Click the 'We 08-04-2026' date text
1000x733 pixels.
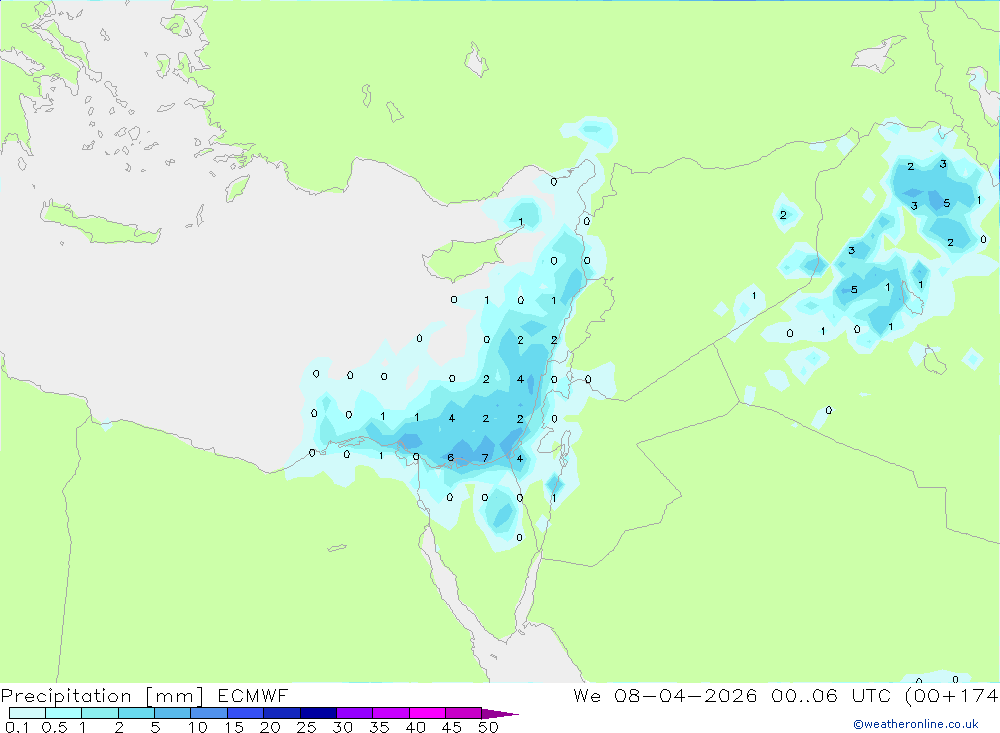pyautogui.click(x=665, y=695)
